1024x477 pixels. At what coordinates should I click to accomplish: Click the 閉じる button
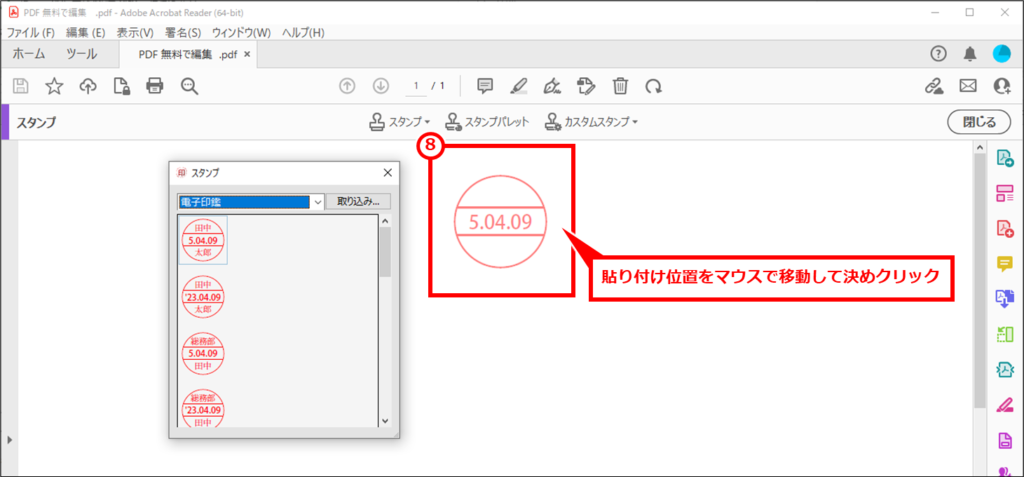point(973,122)
